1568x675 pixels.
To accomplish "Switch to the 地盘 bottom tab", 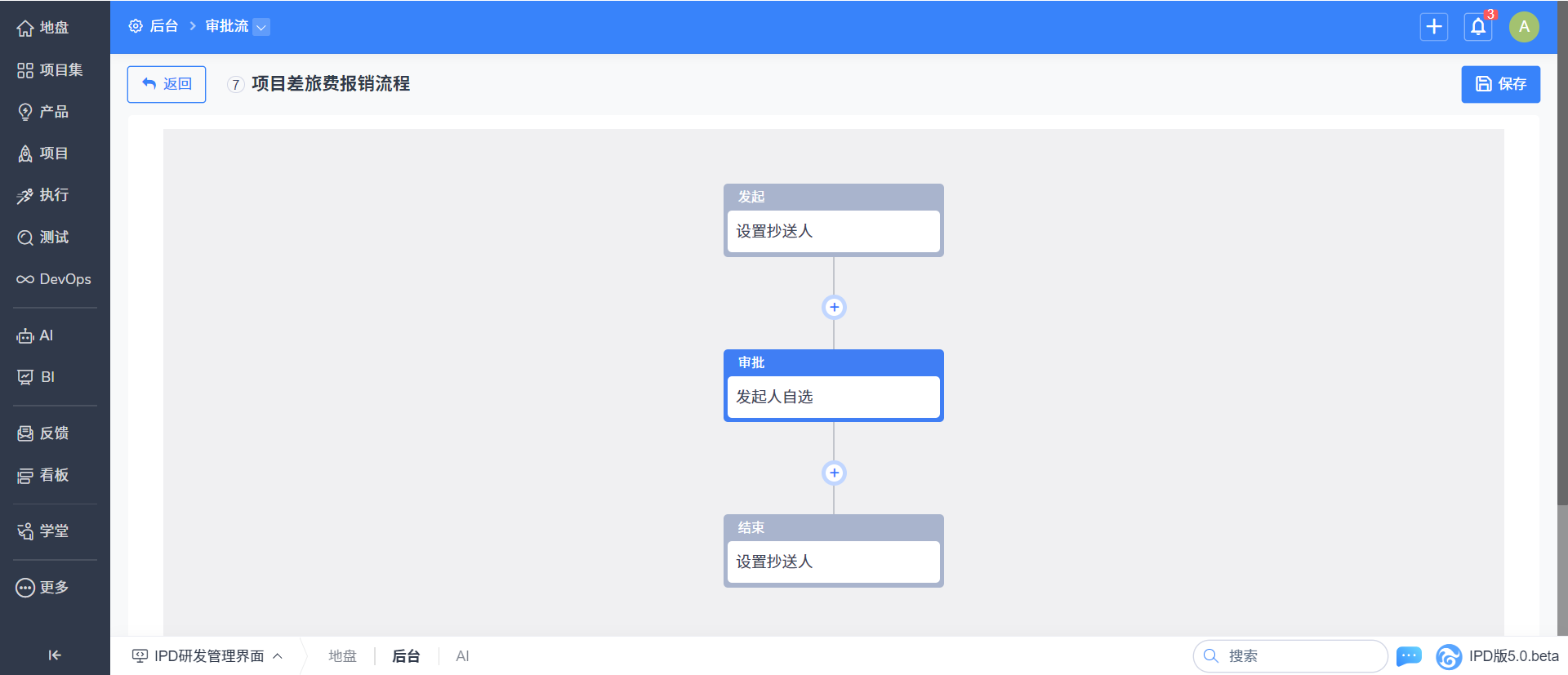I will pyautogui.click(x=342, y=656).
